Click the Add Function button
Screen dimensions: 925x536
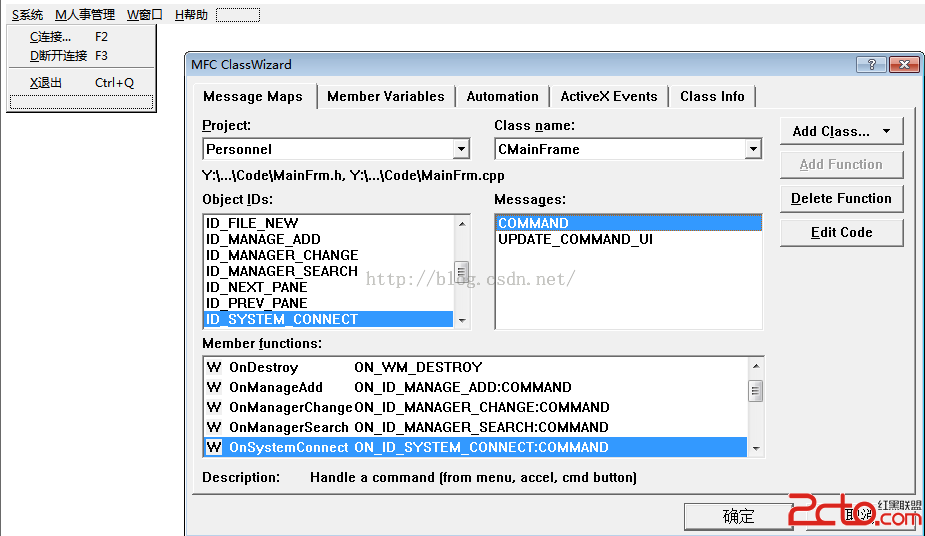tap(841, 165)
